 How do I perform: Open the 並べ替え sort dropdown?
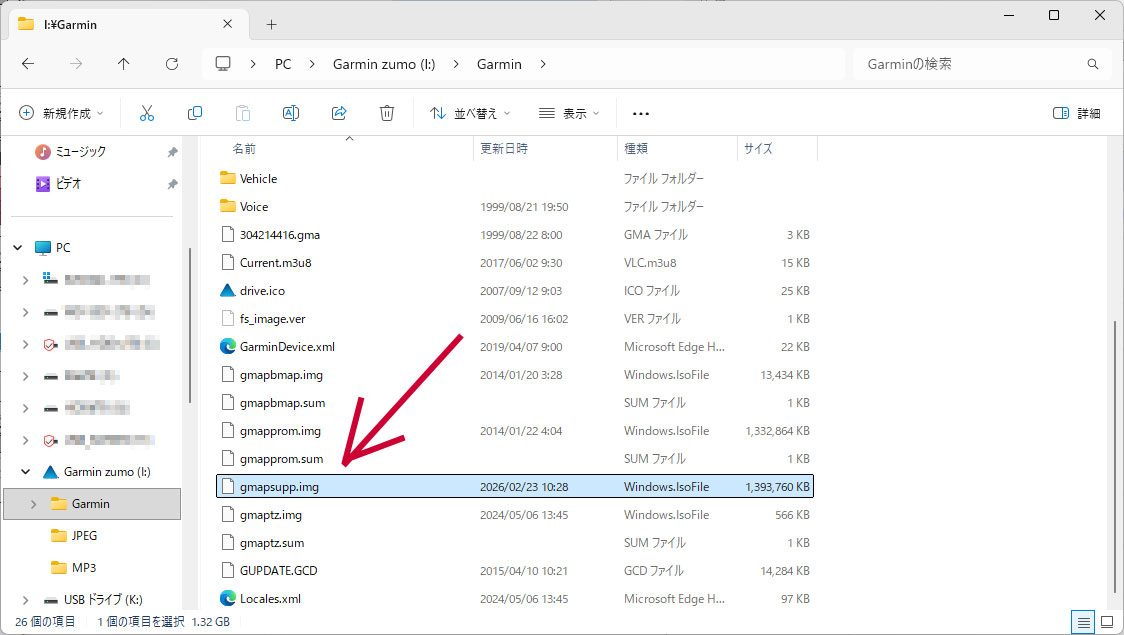click(470, 113)
